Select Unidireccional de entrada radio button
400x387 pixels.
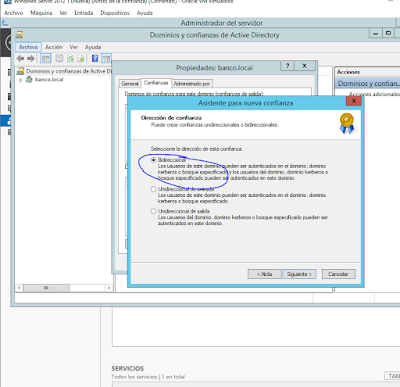[153, 189]
